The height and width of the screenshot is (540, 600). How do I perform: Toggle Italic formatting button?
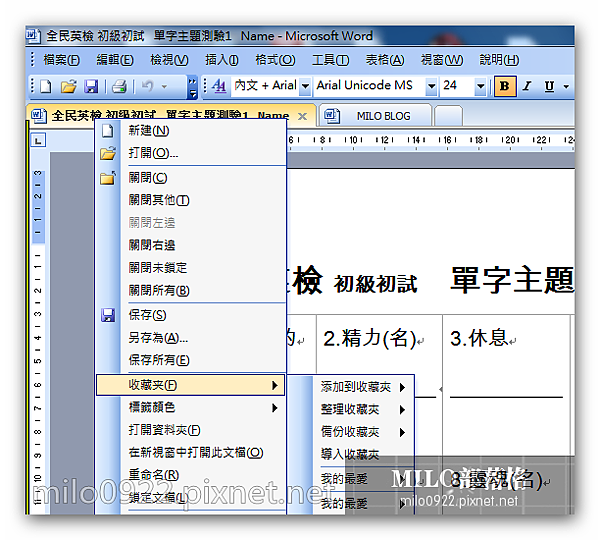click(x=527, y=86)
